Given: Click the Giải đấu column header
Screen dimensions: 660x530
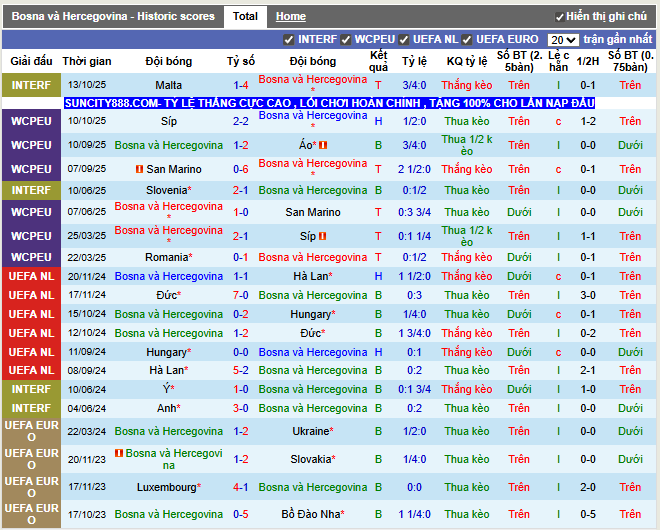Looking at the screenshot, I should click(32, 61).
